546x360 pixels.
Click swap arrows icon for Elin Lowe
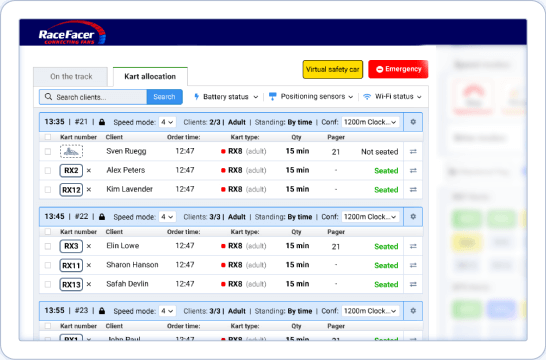coord(413,246)
